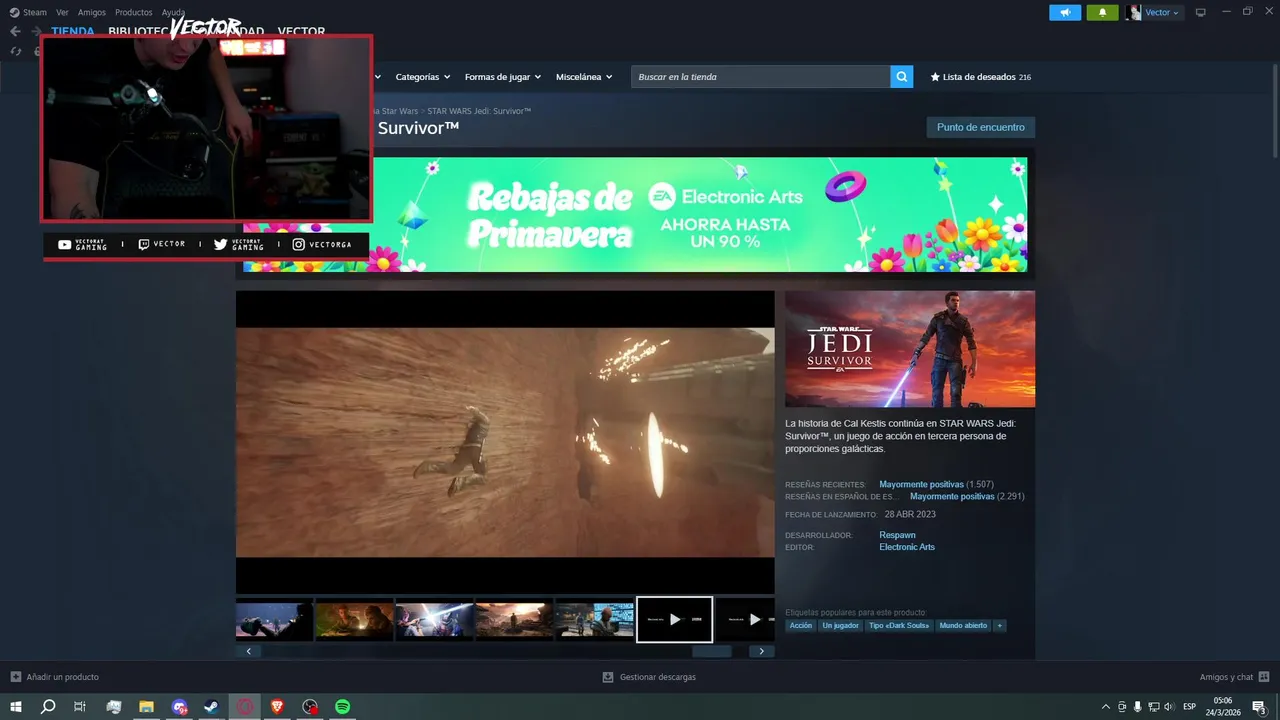The height and width of the screenshot is (720, 1280).
Task: Add a tag with the plus button
Action: click(999, 626)
